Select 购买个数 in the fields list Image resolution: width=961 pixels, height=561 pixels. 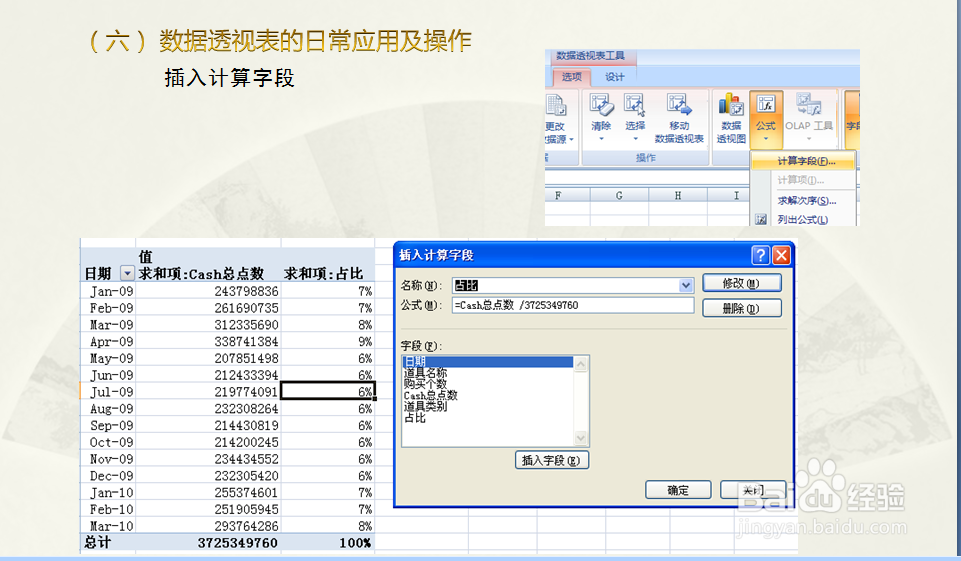point(425,384)
